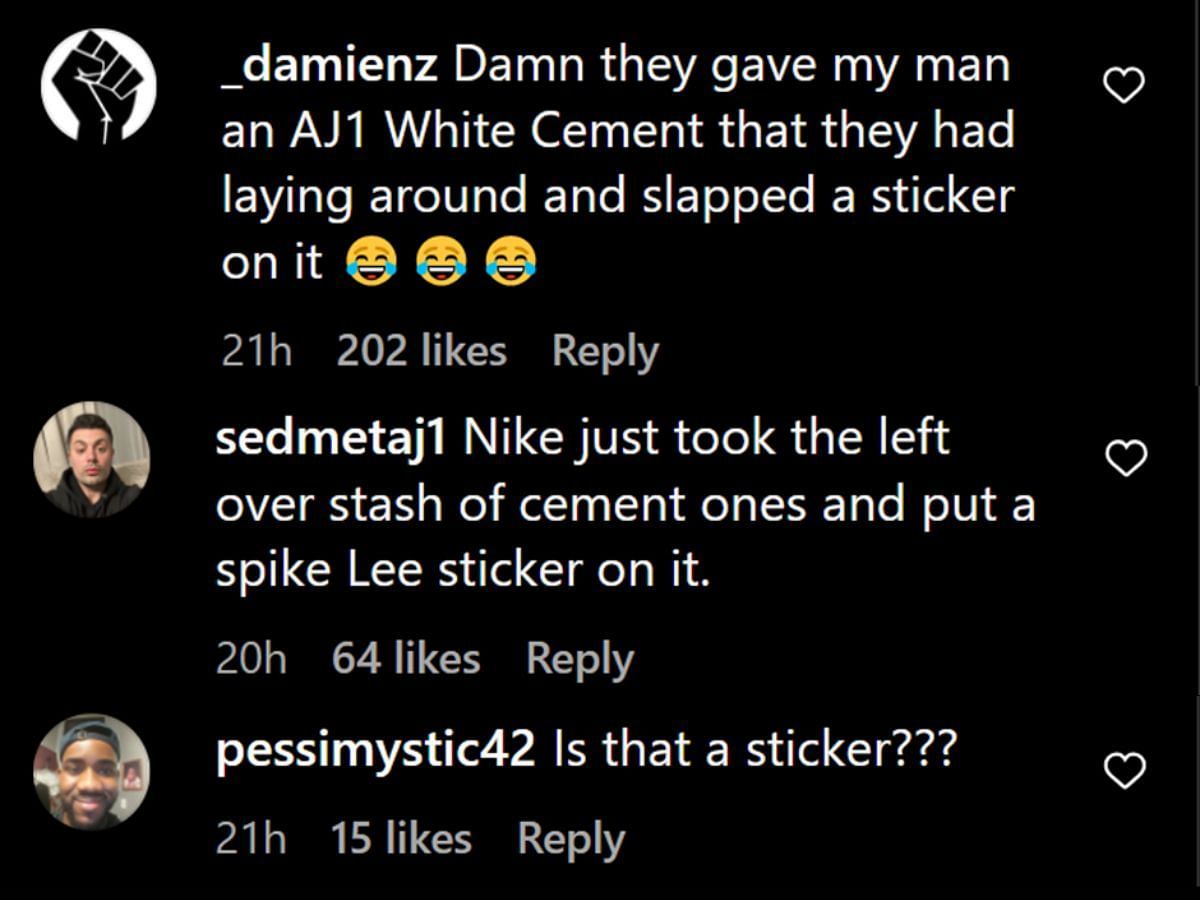Open pessimystic42's profile avatar
The image size is (1200, 900).
click(x=91, y=771)
